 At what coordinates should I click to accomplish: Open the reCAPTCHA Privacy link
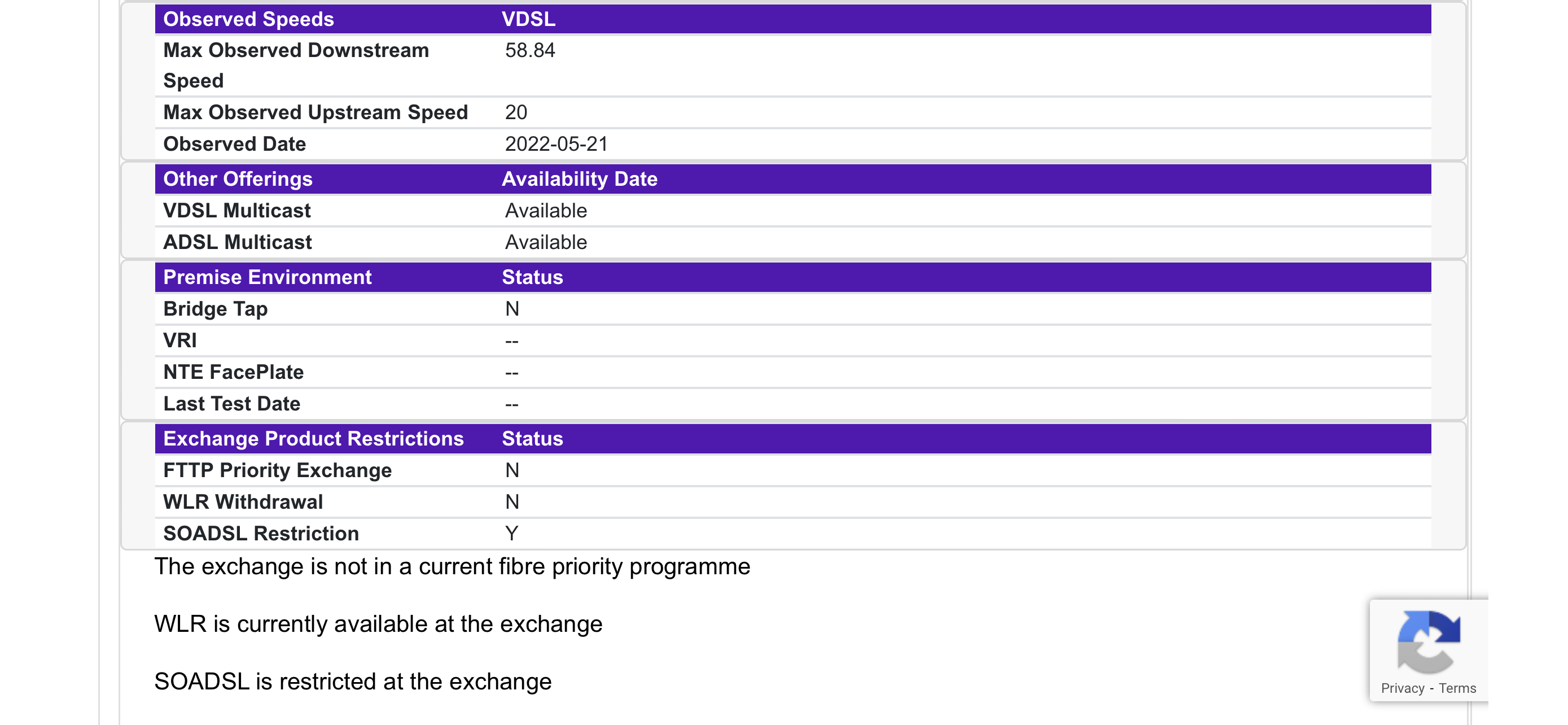[1402, 688]
